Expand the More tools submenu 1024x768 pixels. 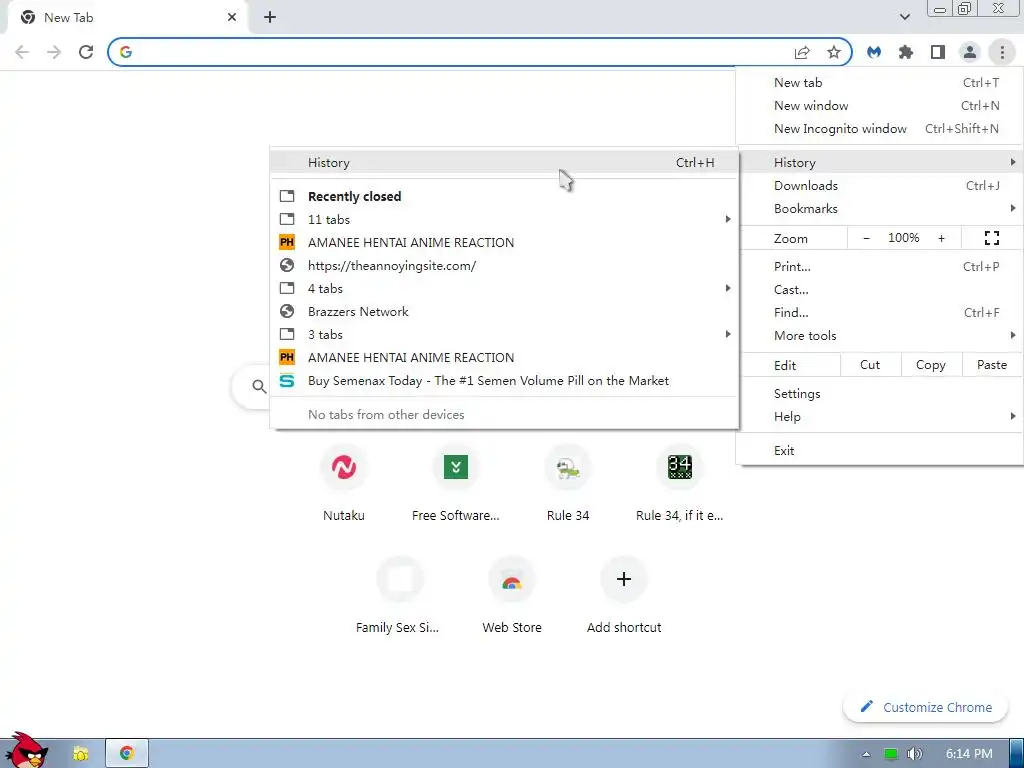pos(880,336)
